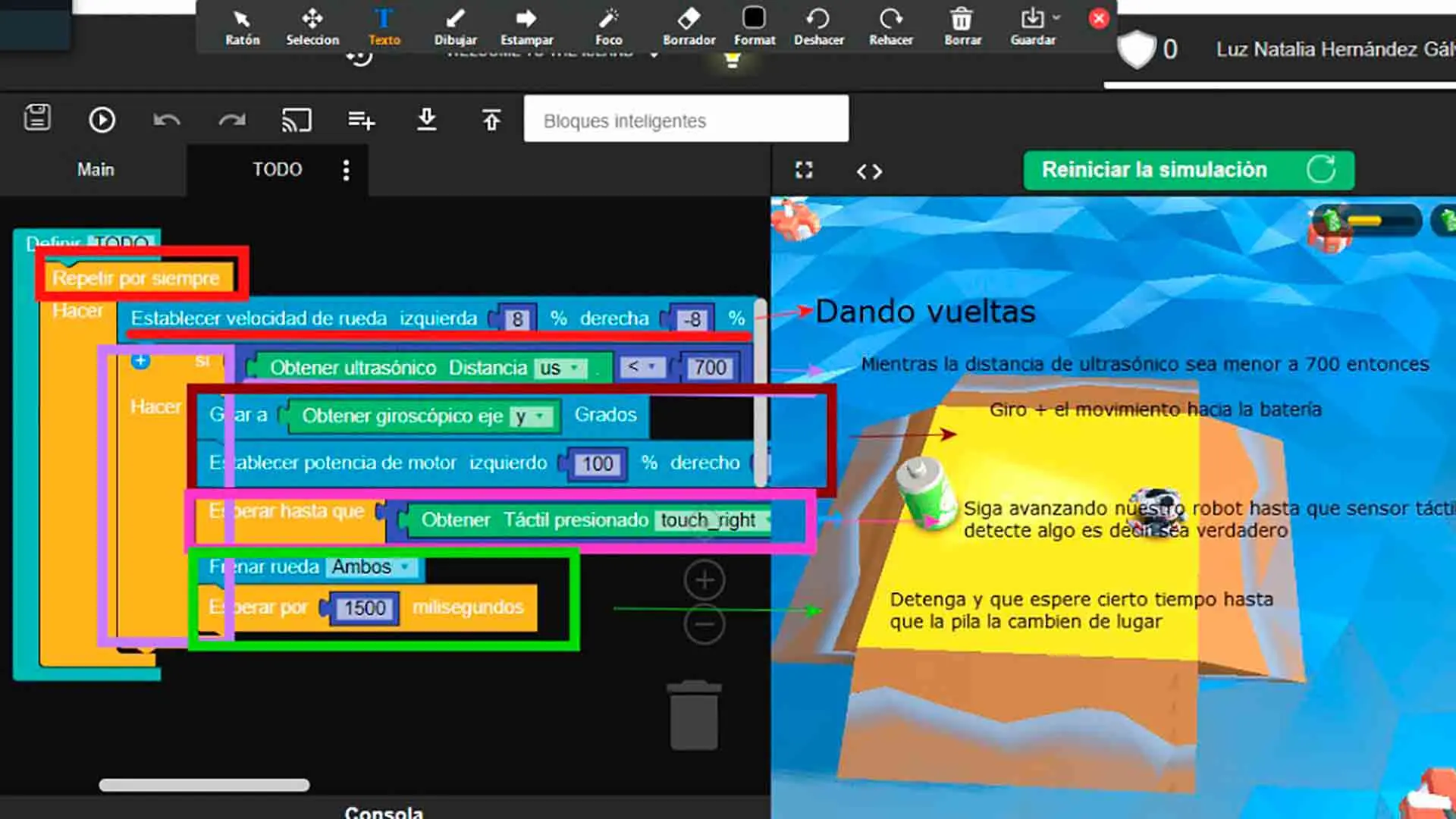Open the Consola panel
Screen dimensions: 1456x819
click(x=384, y=812)
